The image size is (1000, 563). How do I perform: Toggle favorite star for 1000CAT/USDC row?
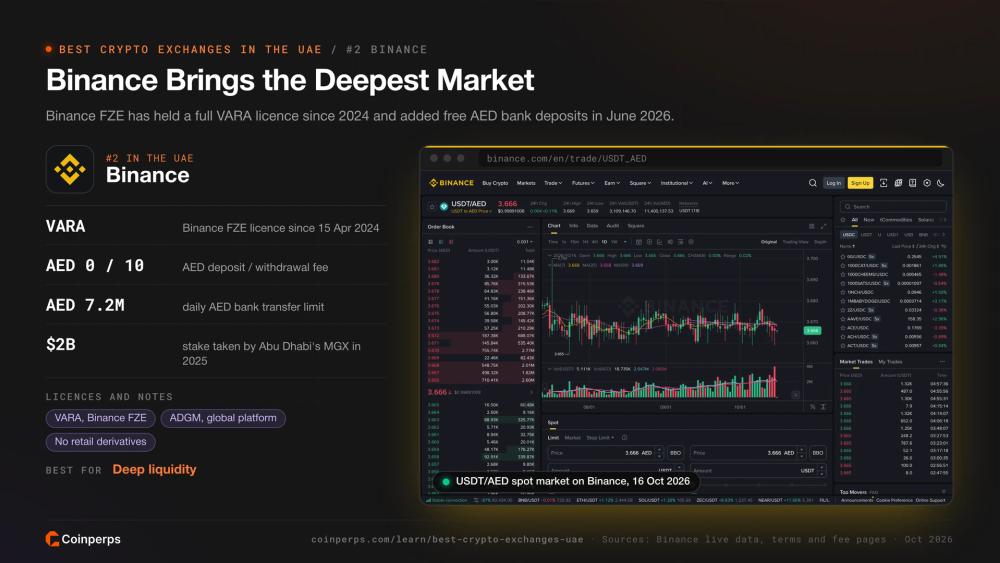pos(842,266)
